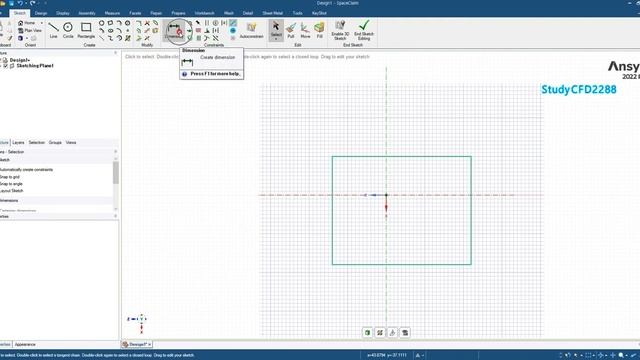
Task: Select the rectangle's top edge in canvas
Action: (x=402, y=157)
